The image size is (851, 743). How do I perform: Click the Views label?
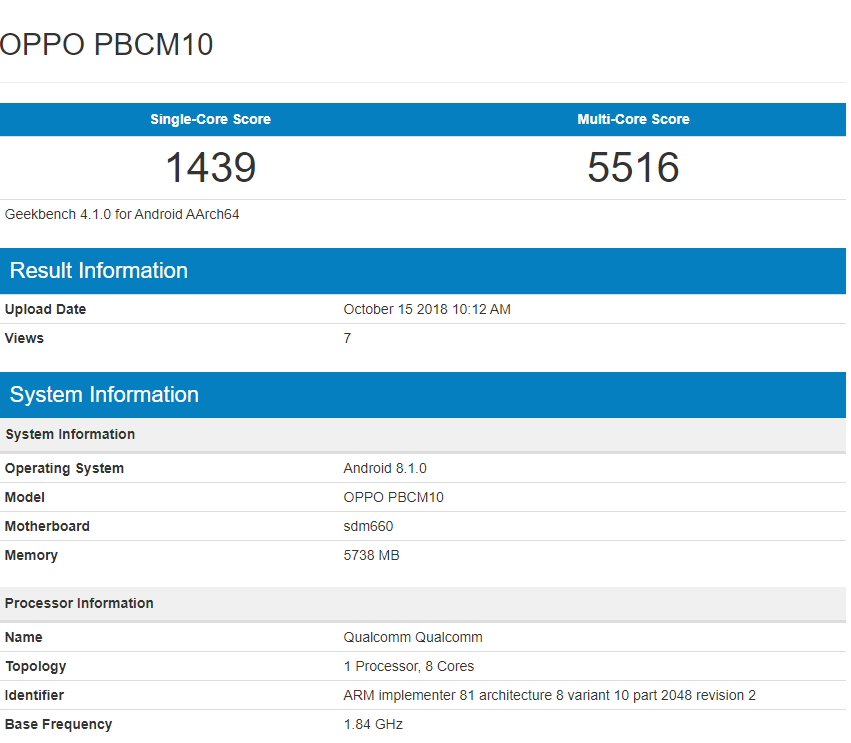[24, 338]
